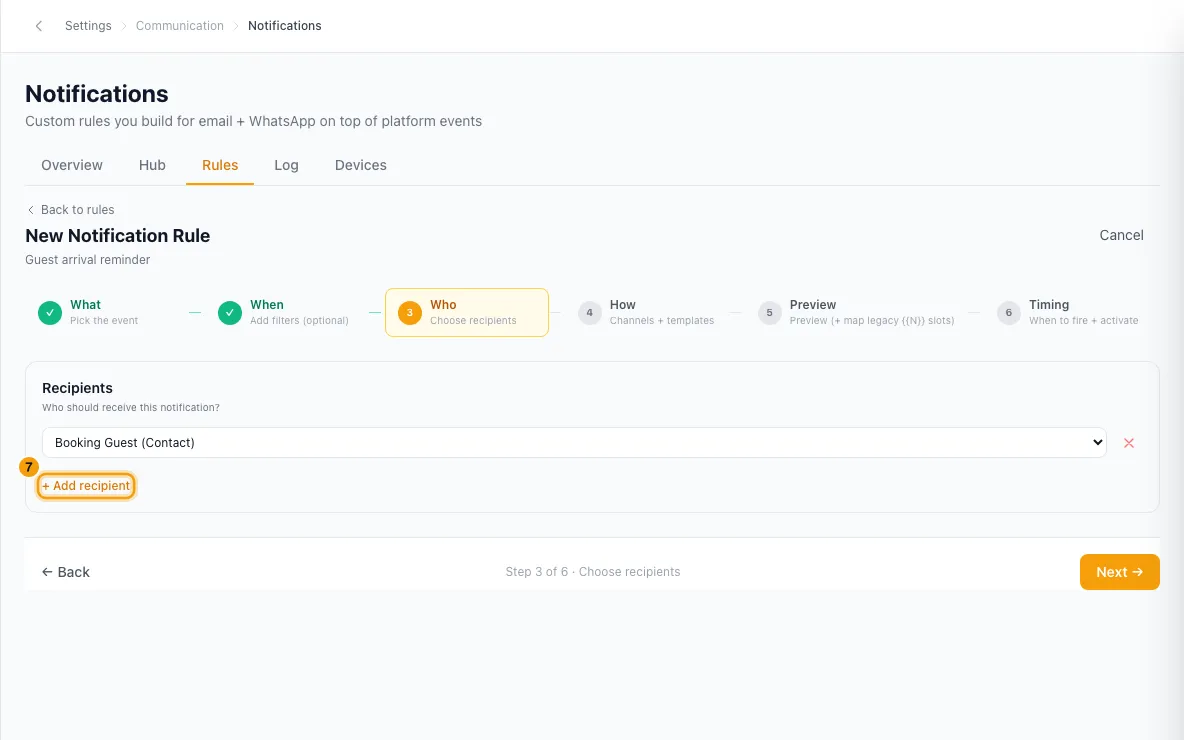Go to the Timing step label

pos(1049,304)
